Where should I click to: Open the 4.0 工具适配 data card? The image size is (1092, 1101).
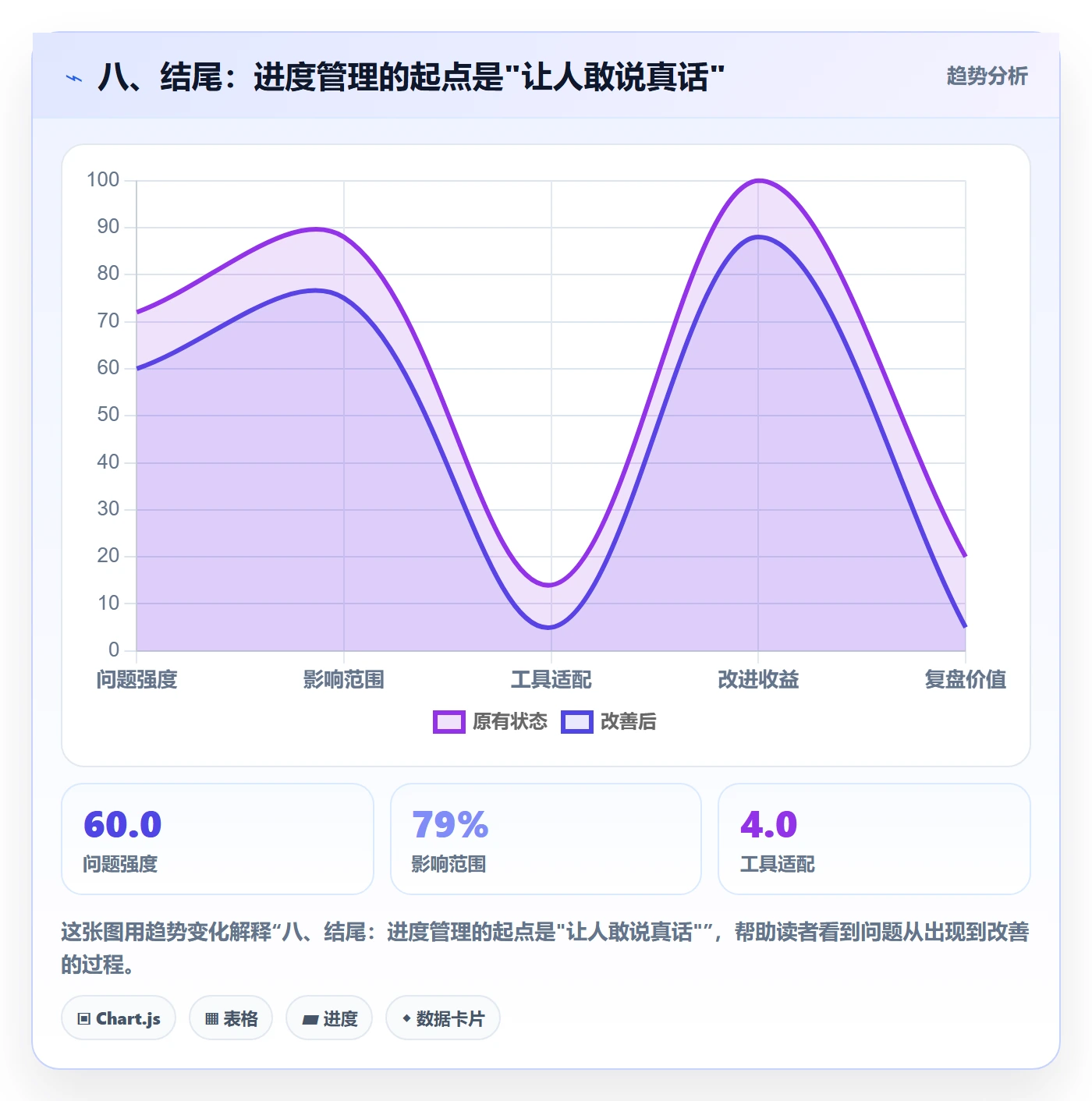tap(874, 839)
